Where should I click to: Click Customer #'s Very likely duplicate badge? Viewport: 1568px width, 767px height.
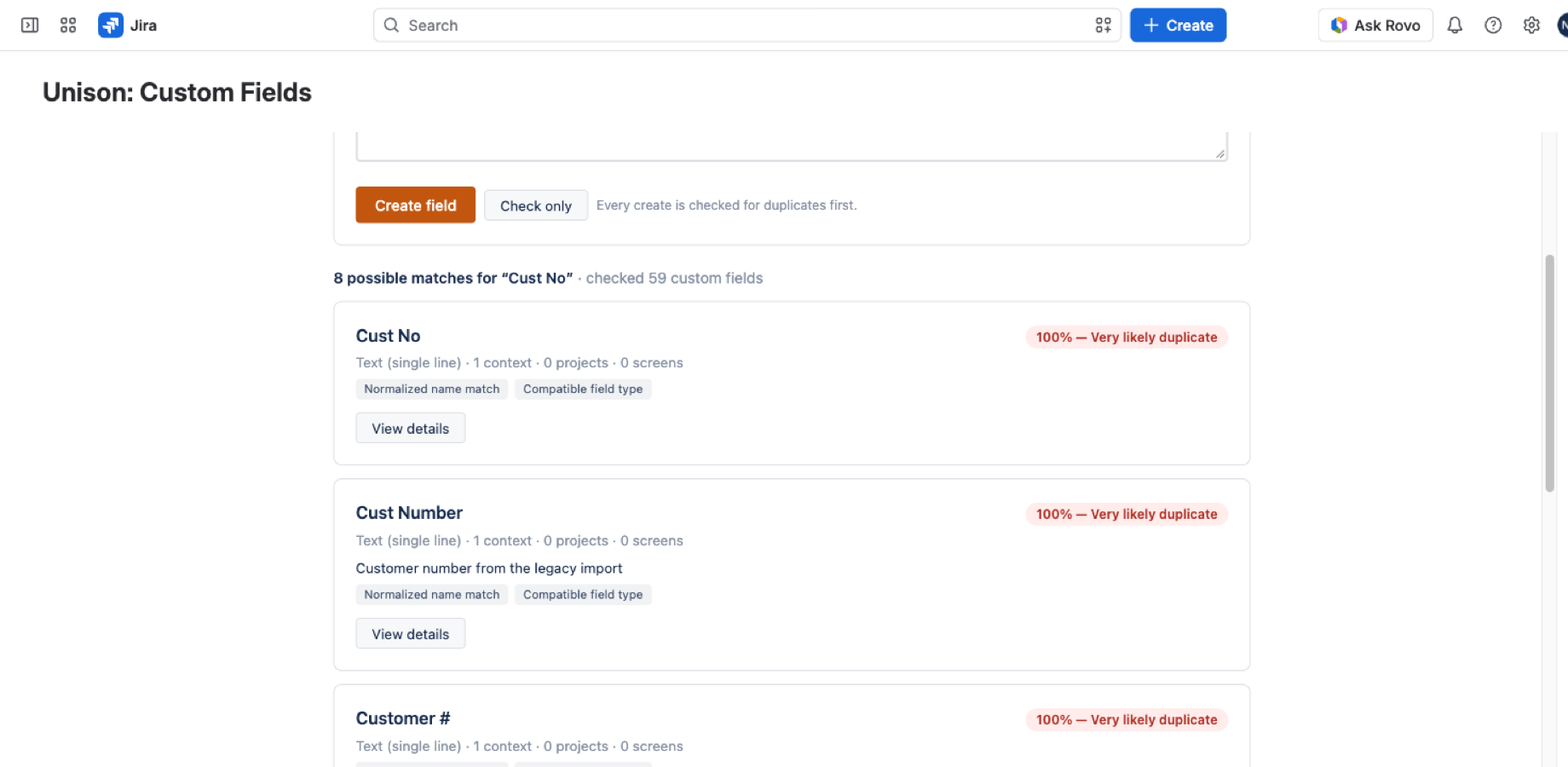(x=1127, y=720)
